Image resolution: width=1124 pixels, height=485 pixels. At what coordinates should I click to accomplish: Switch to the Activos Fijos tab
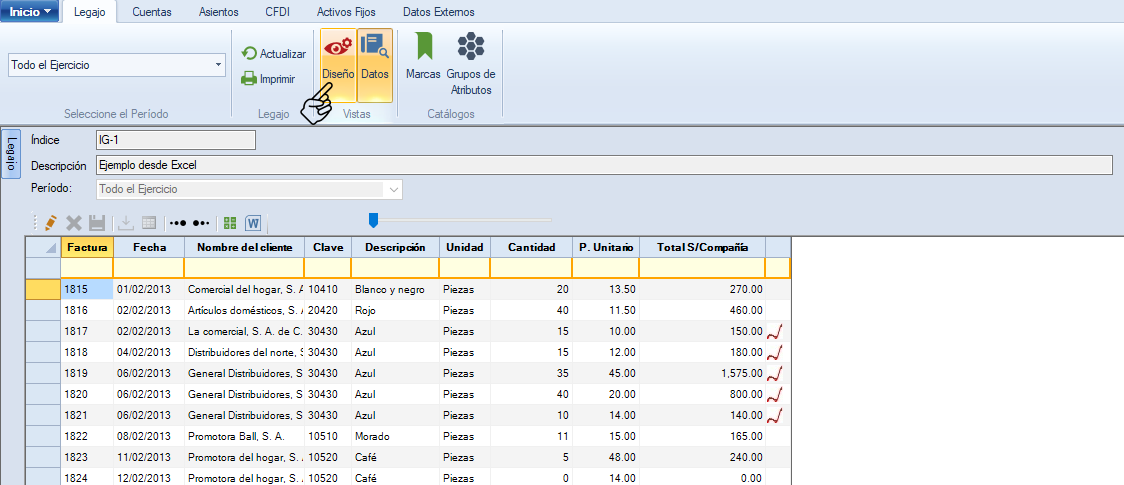tap(347, 12)
